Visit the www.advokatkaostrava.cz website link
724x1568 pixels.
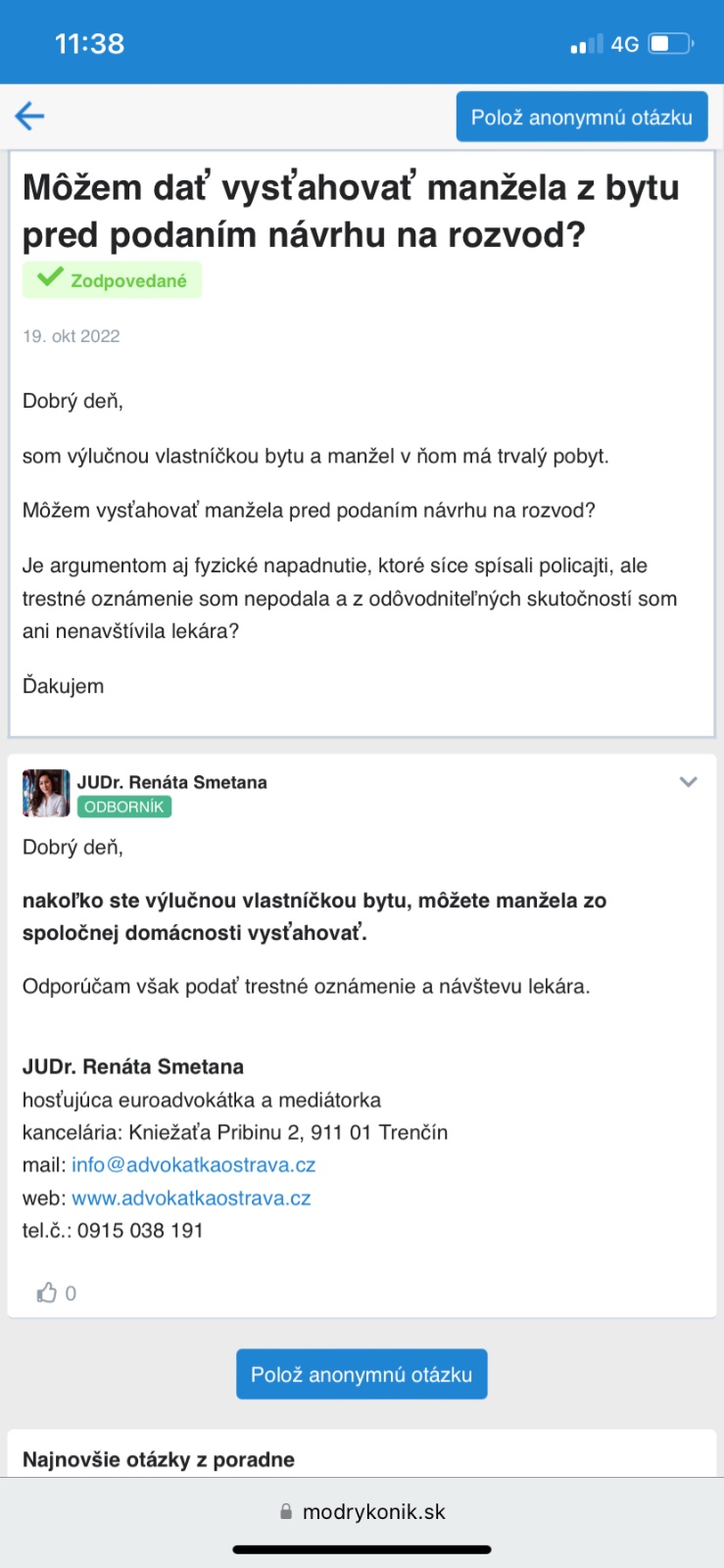click(191, 1198)
